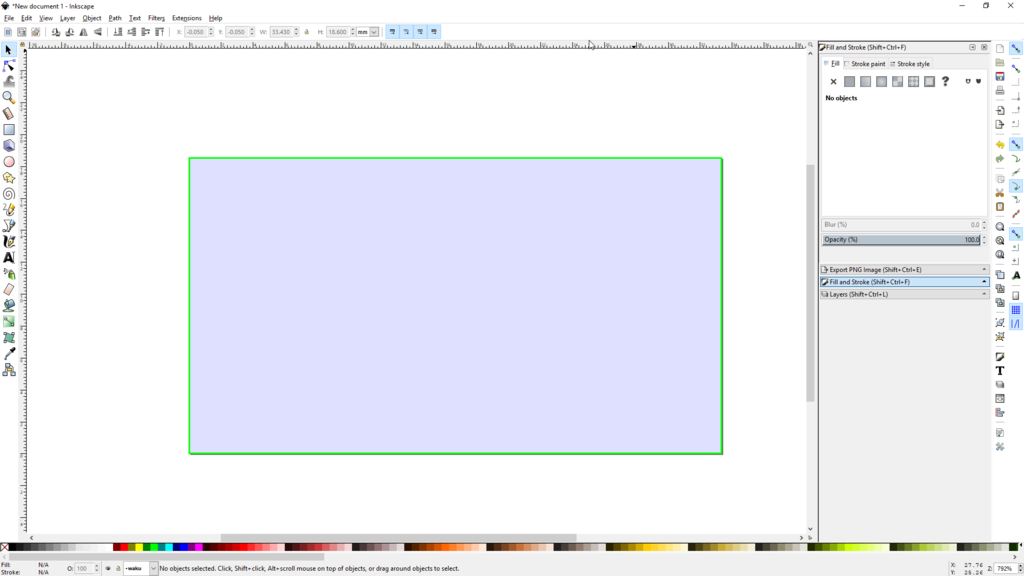Click the Undo arrow in command bar
The width and height of the screenshot is (1024, 576).
pos(1000,144)
